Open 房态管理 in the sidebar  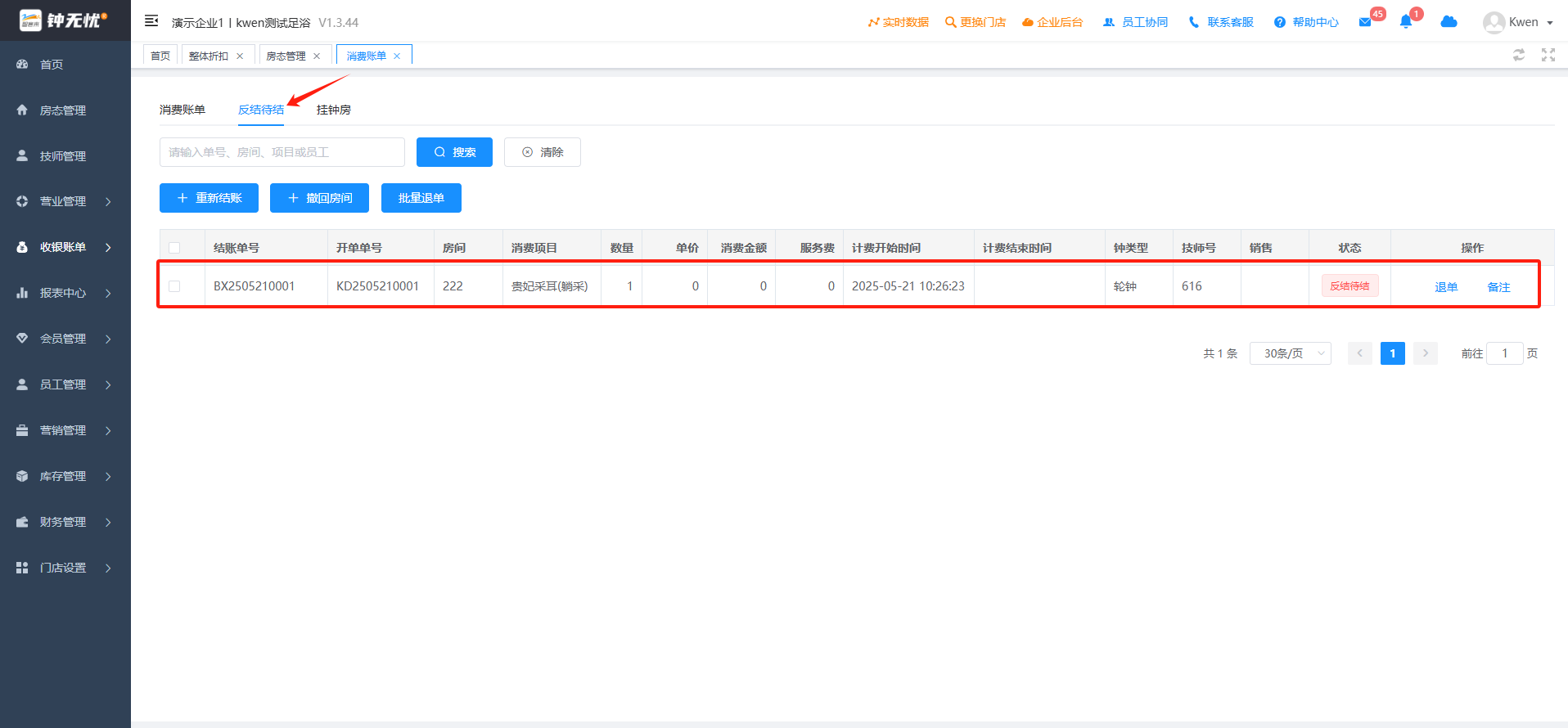tap(62, 110)
